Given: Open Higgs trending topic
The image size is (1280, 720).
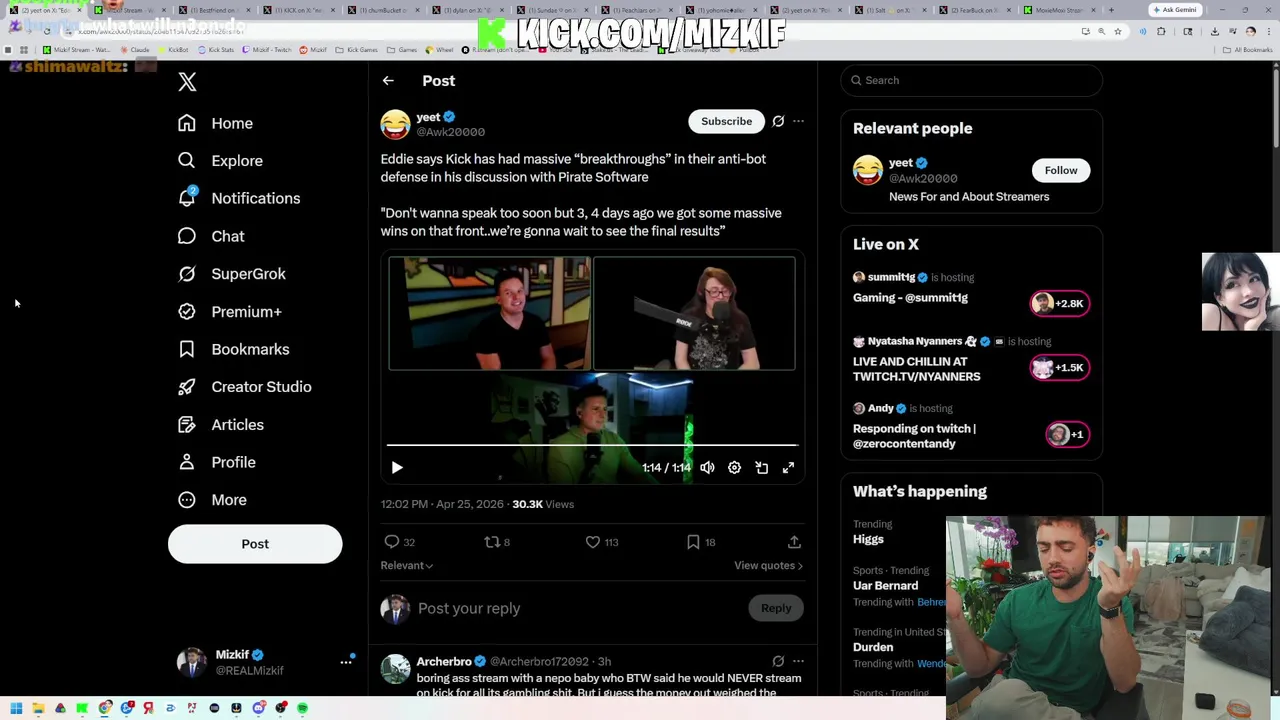Looking at the screenshot, I should [x=868, y=539].
